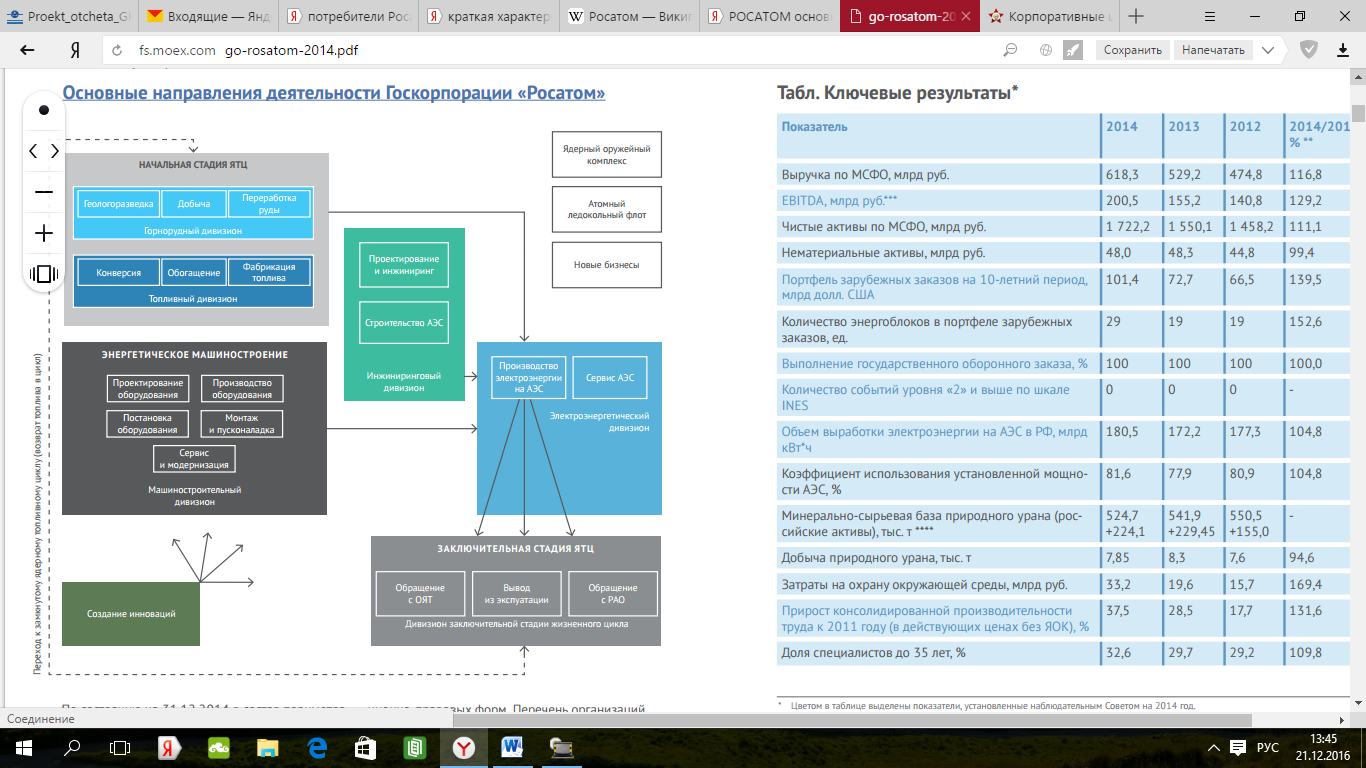Image resolution: width=1366 pixels, height=768 pixels.
Task: Open taskbar search magnifier
Action: tap(72, 747)
